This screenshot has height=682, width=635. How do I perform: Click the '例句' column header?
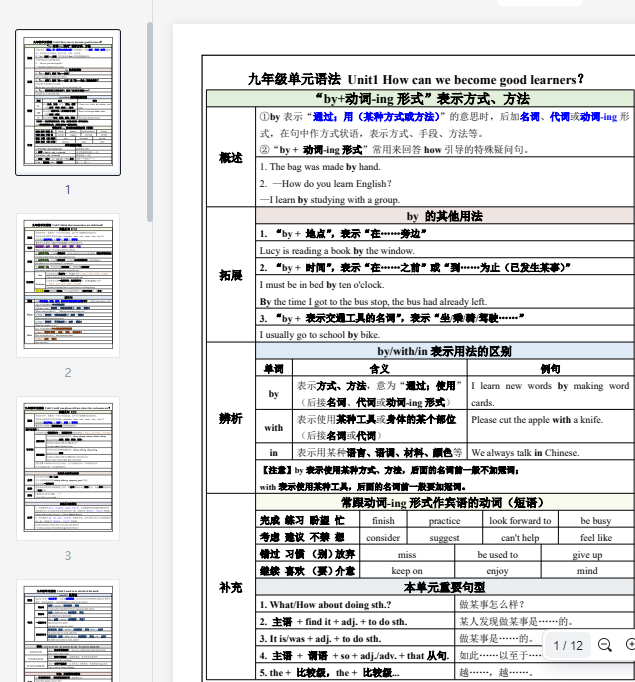tap(550, 369)
